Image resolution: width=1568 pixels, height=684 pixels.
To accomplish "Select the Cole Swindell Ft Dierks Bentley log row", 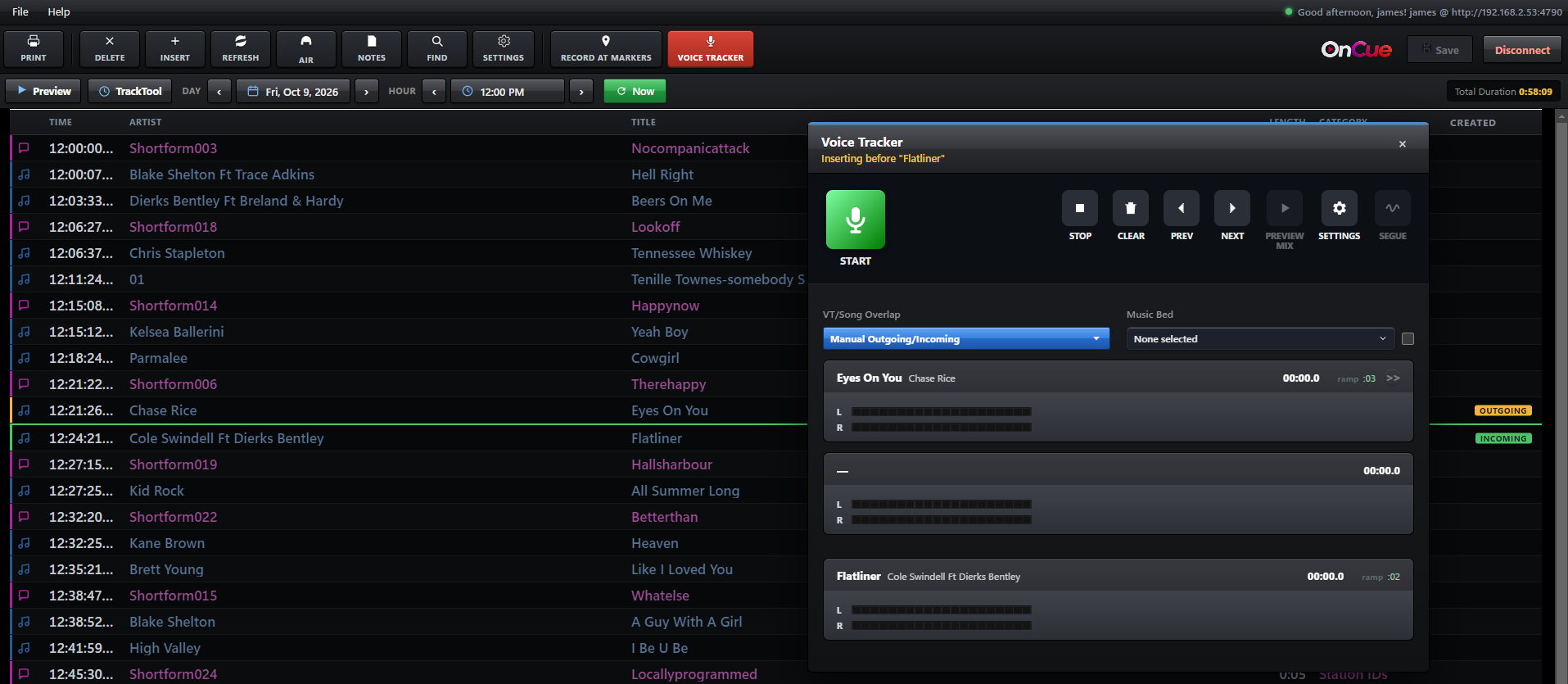I will click(x=409, y=438).
